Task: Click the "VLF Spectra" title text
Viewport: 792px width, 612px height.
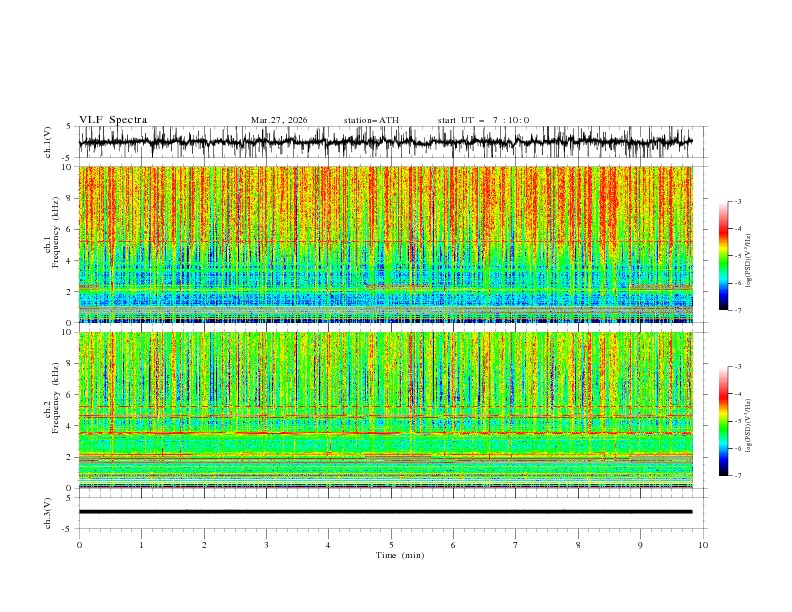Action: pos(113,120)
